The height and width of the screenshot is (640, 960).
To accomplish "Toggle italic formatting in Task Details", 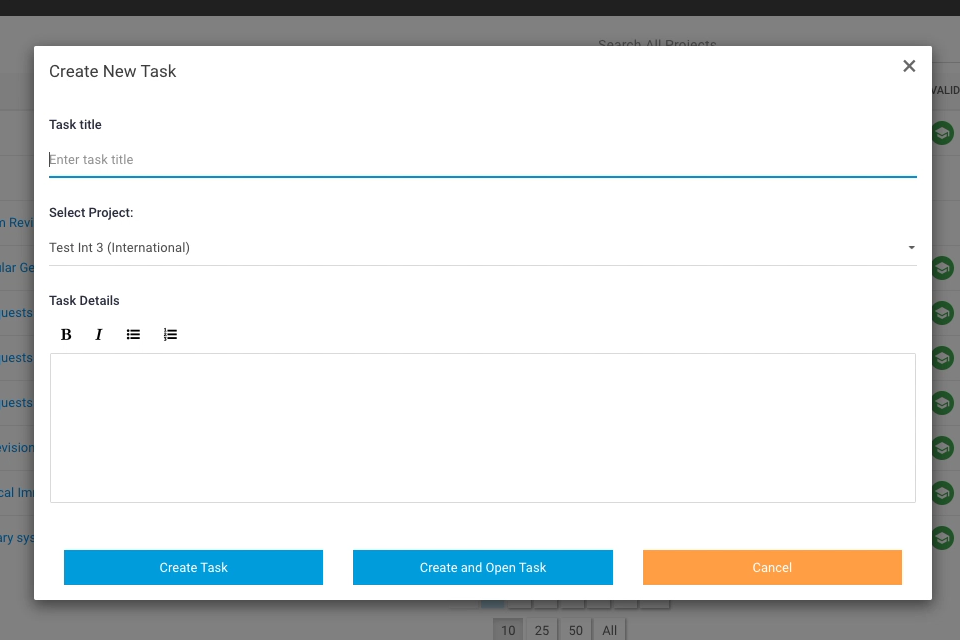I will click(99, 334).
